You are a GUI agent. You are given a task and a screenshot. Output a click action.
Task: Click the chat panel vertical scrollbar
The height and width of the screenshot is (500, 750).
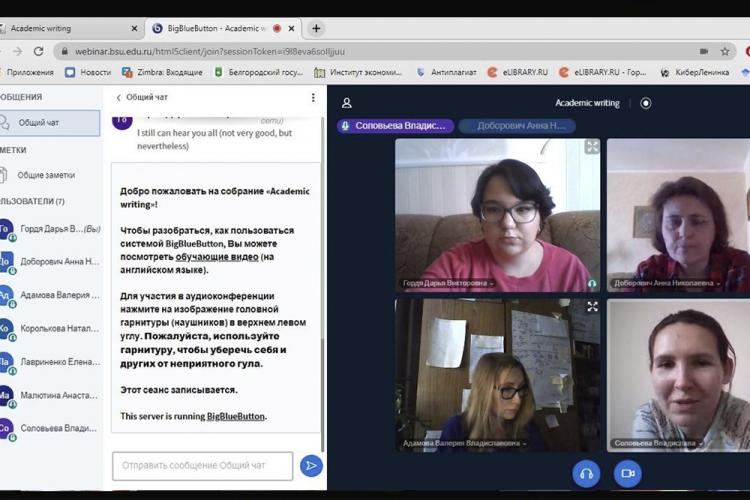[x=323, y=395]
